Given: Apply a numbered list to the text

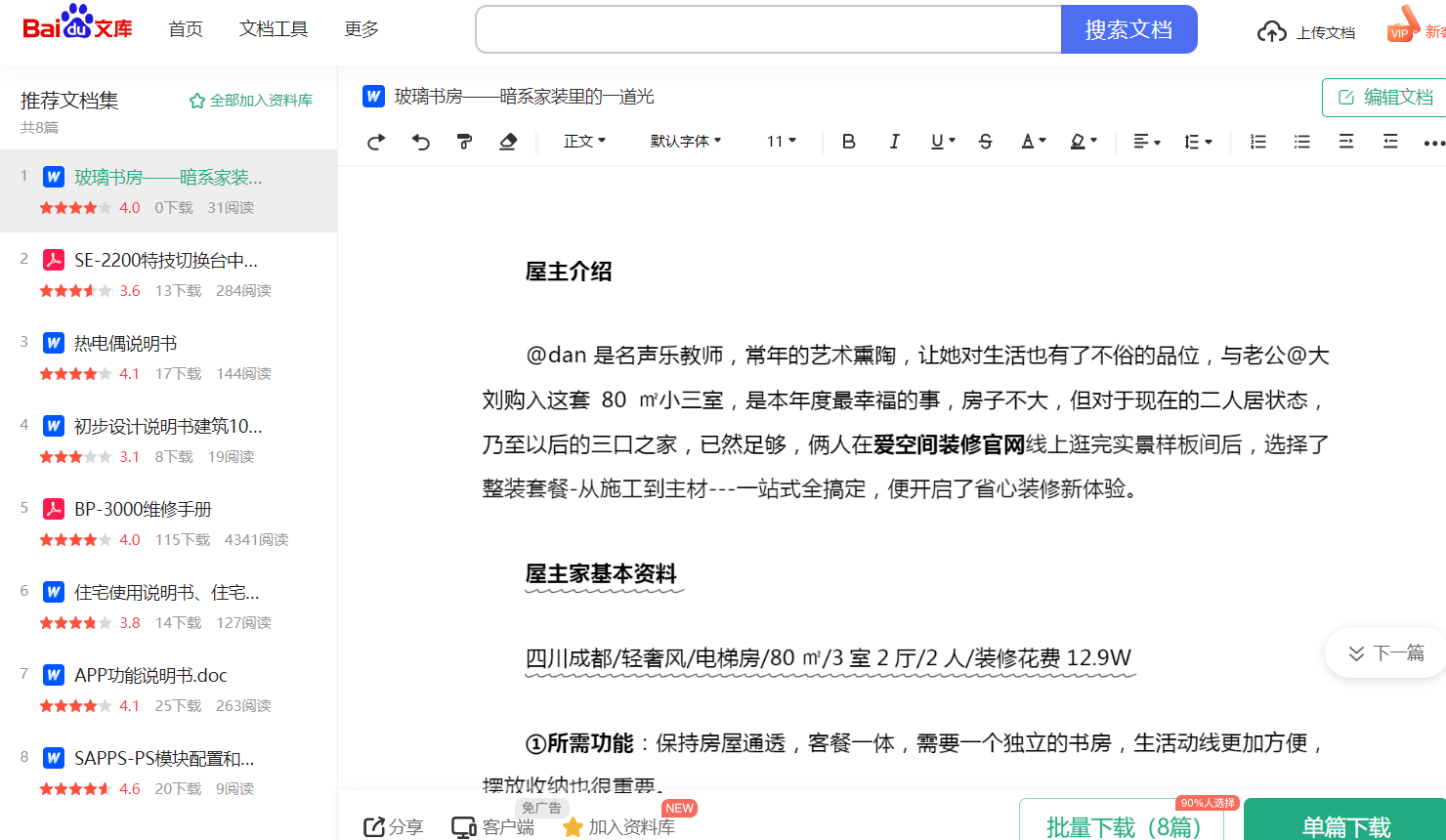Looking at the screenshot, I should point(1257,142).
